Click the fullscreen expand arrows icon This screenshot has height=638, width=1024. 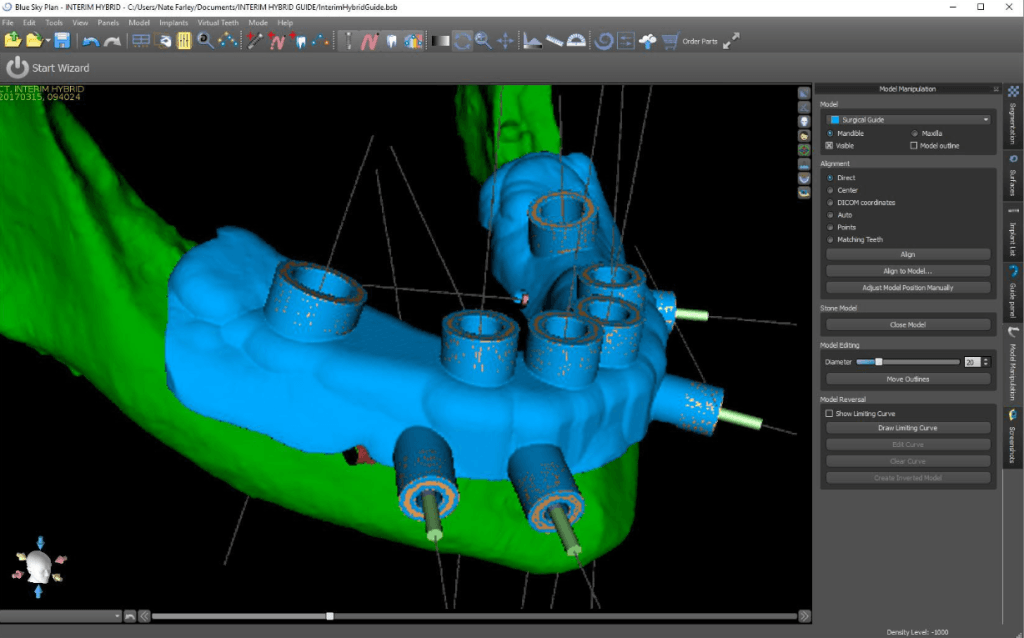(731, 40)
